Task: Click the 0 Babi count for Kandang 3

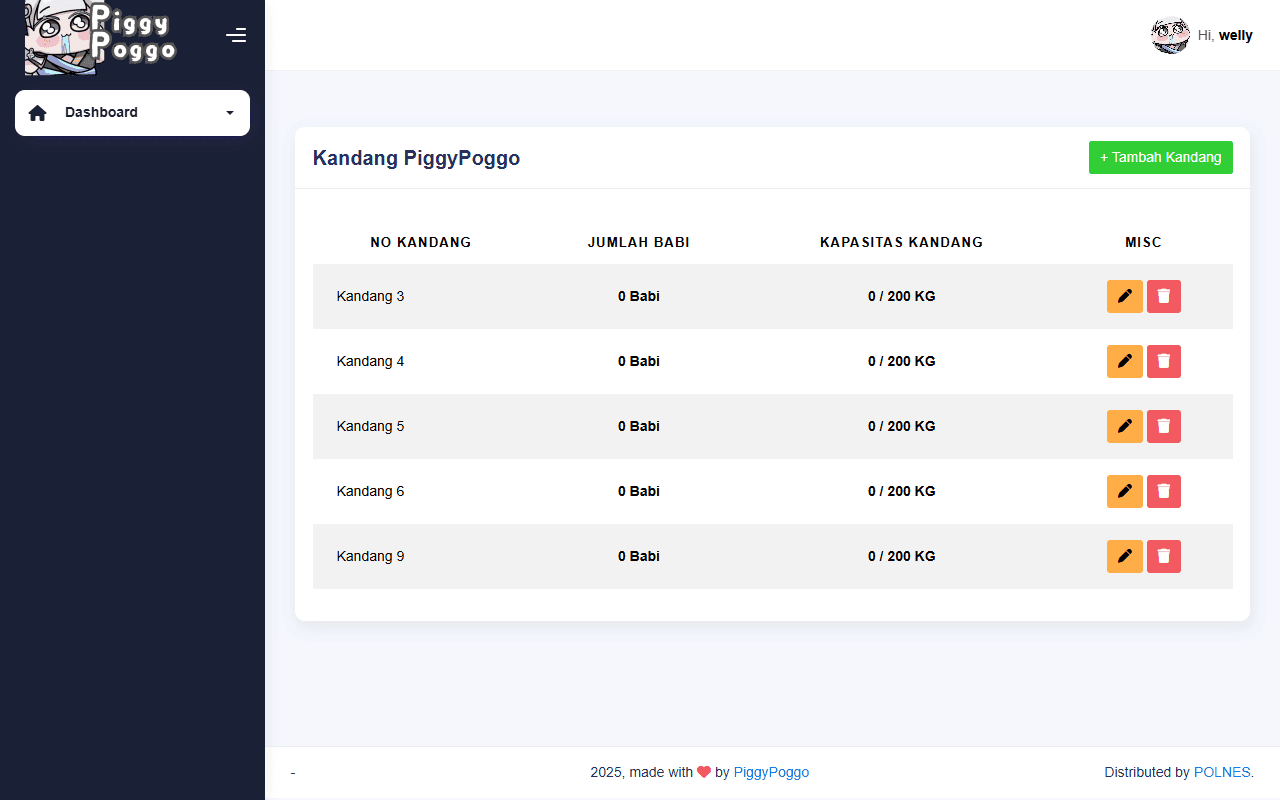Action: pos(639,296)
